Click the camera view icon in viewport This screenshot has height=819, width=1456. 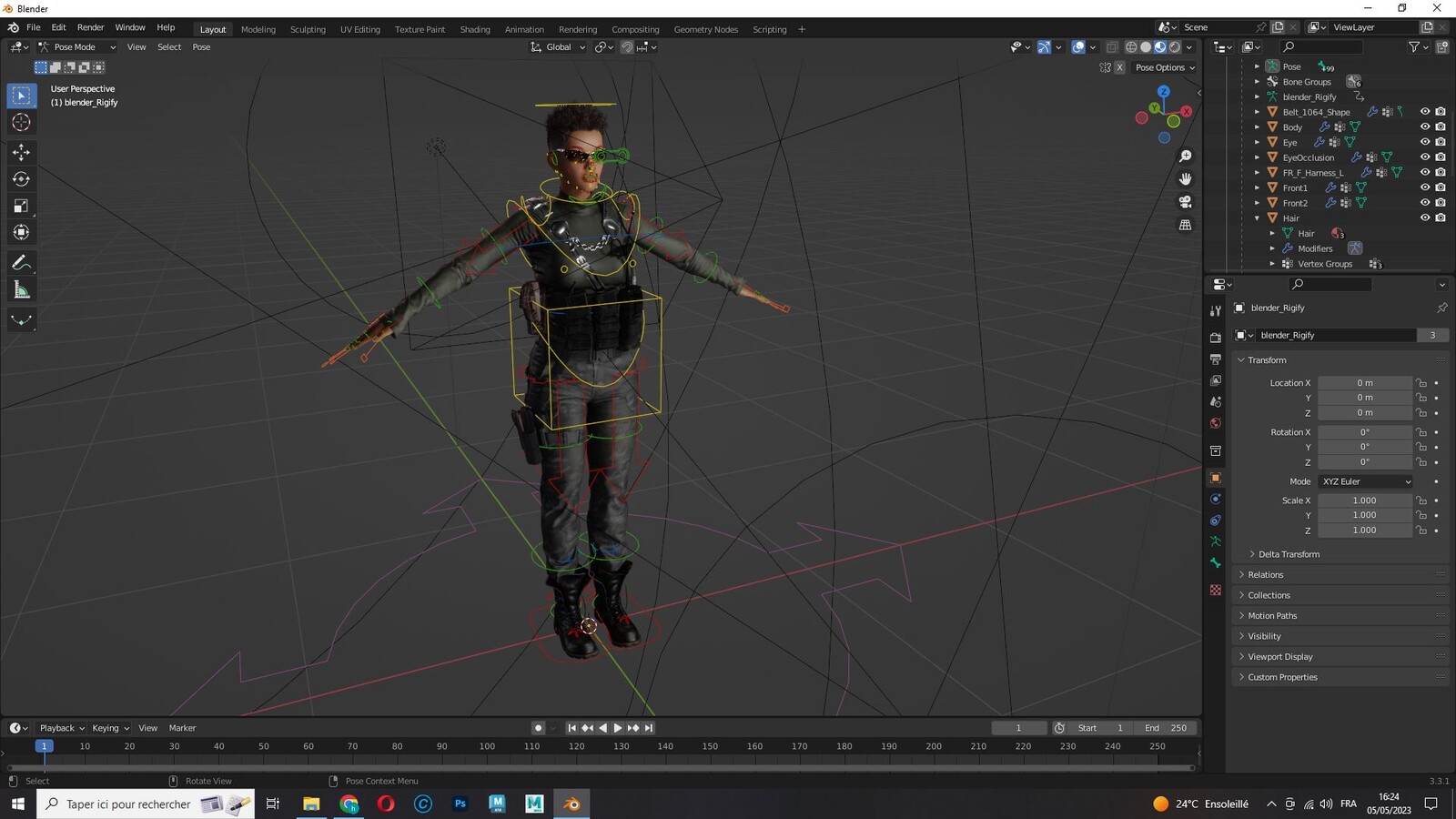(1185, 202)
